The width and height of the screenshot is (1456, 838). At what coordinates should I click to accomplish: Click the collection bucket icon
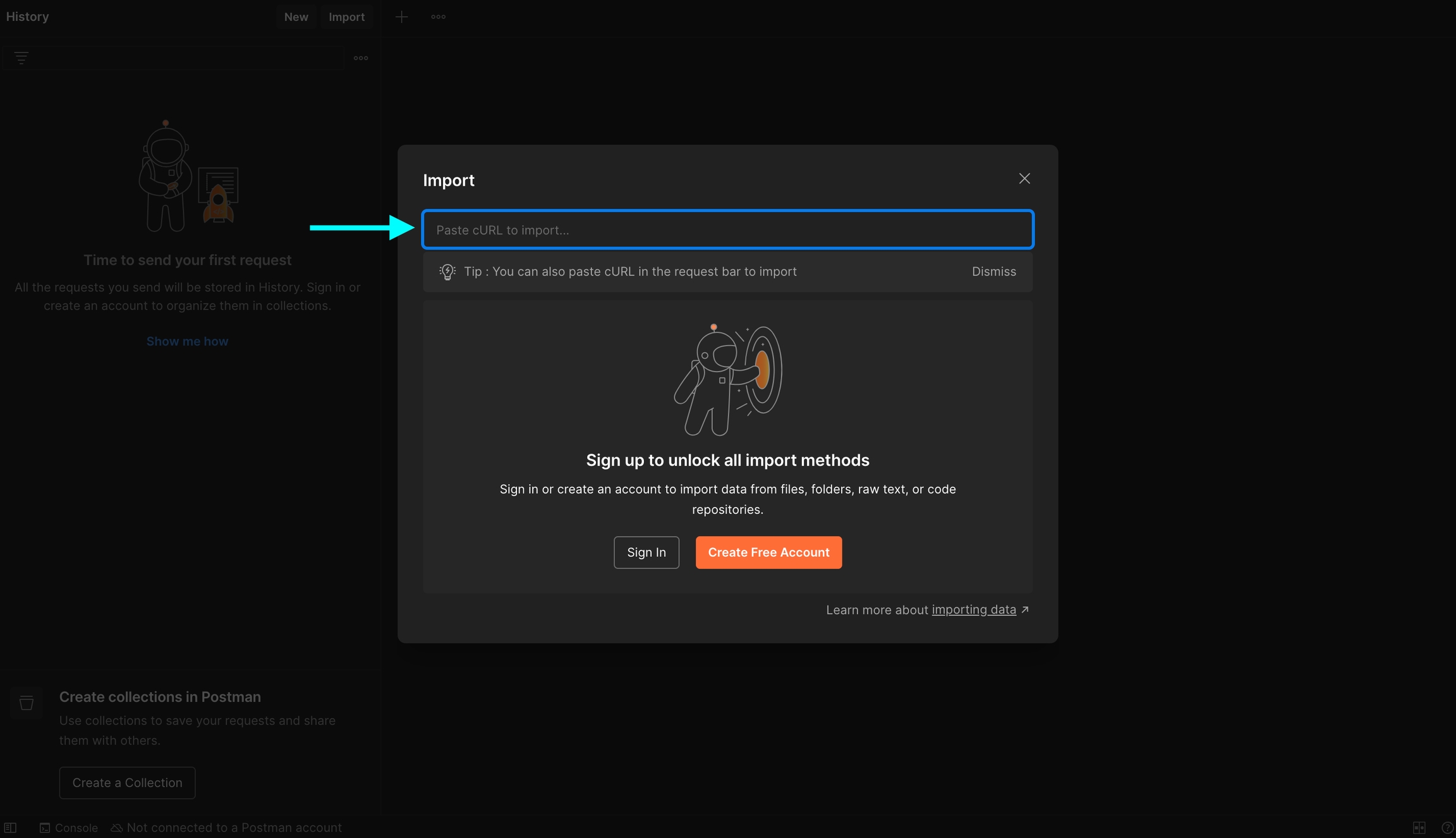point(27,703)
